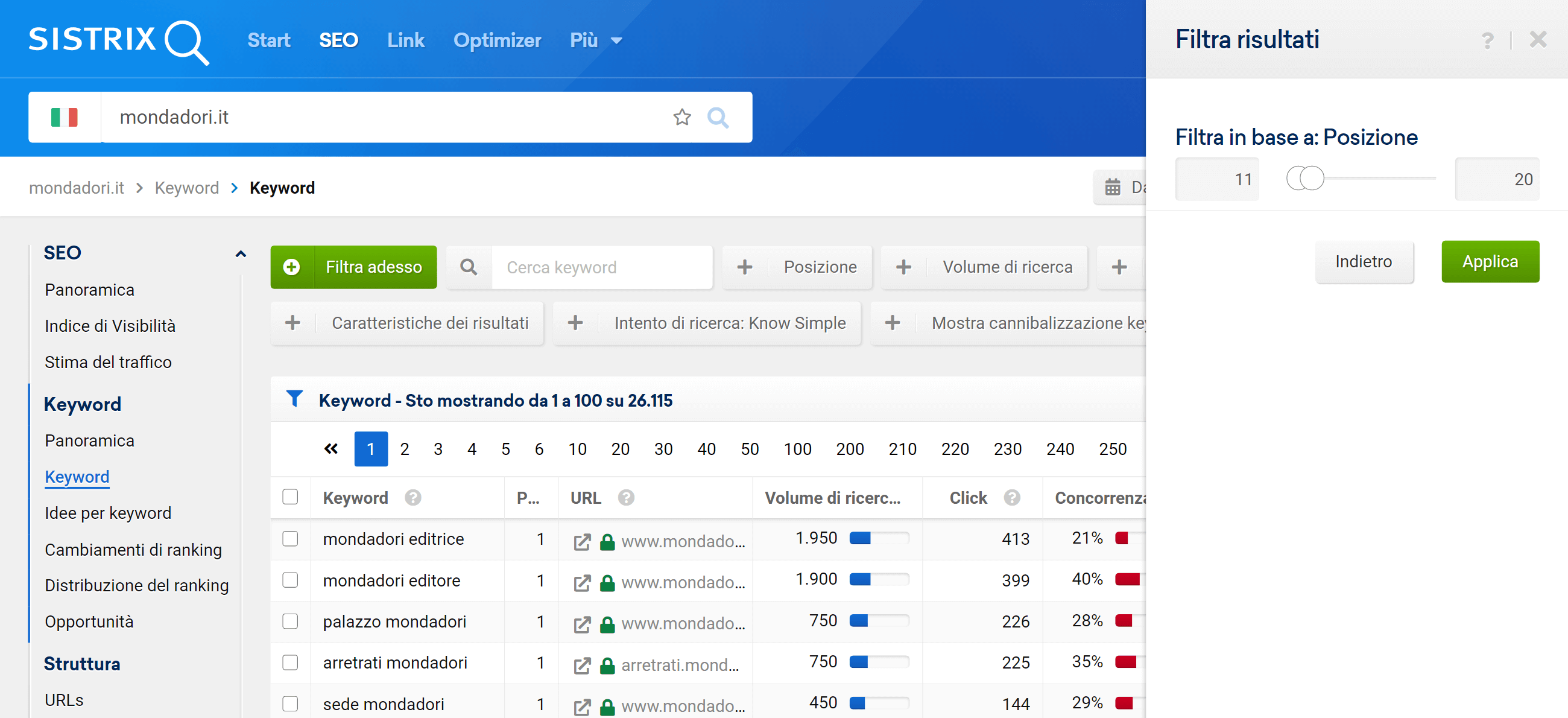Open Cambiamenti di ranking in sidebar
Viewport: 1568px width, 718px height.
pyautogui.click(x=133, y=549)
